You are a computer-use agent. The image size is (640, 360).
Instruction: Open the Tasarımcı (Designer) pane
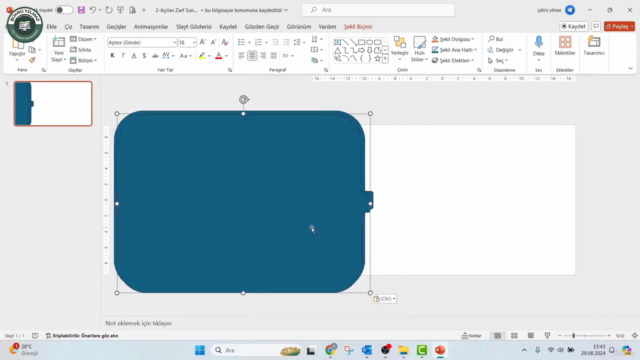[x=594, y=45]
